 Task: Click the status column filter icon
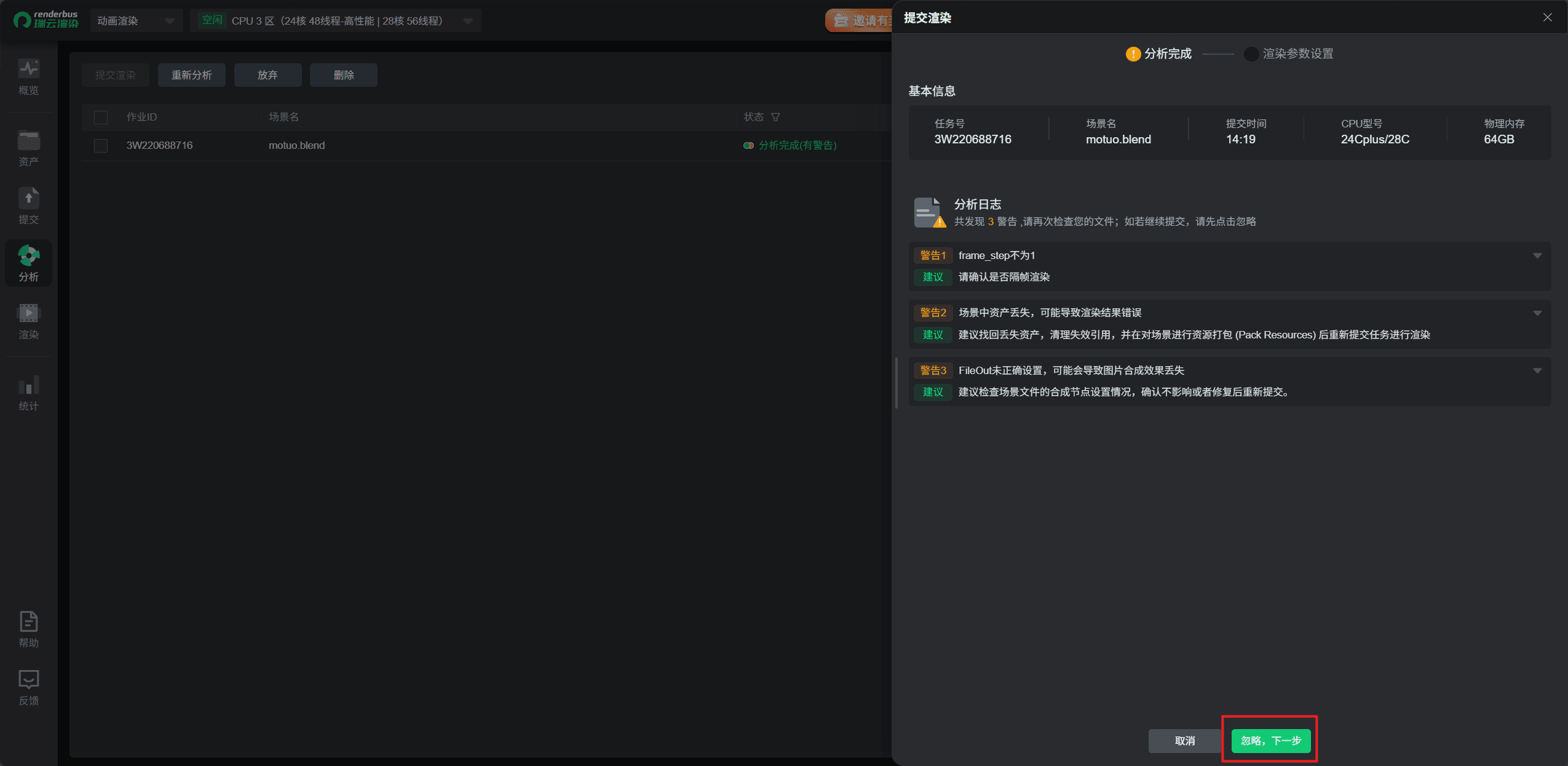(775, 117)
